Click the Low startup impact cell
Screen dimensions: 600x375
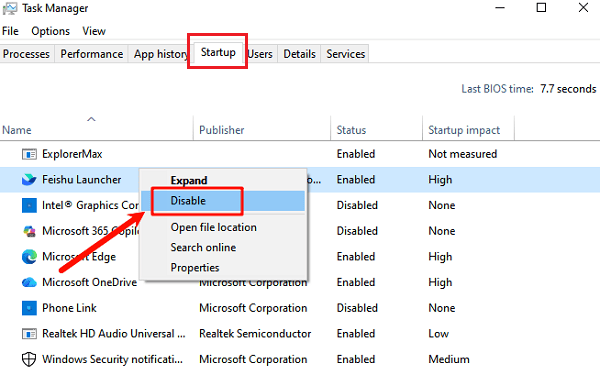[439, 334]
